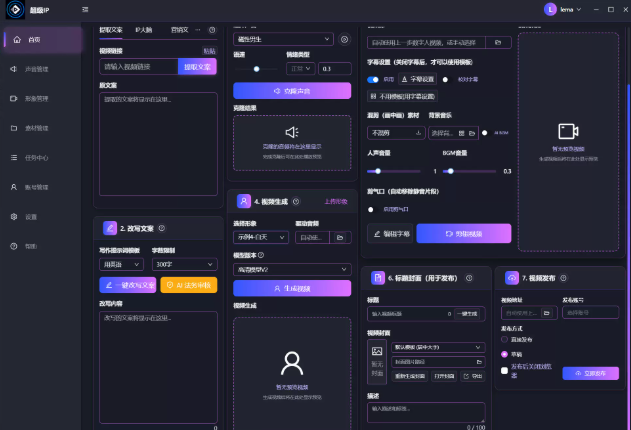Open Task Center (任务中心) list icon
This screenshot has width=631, height=430.
[14, 158]
